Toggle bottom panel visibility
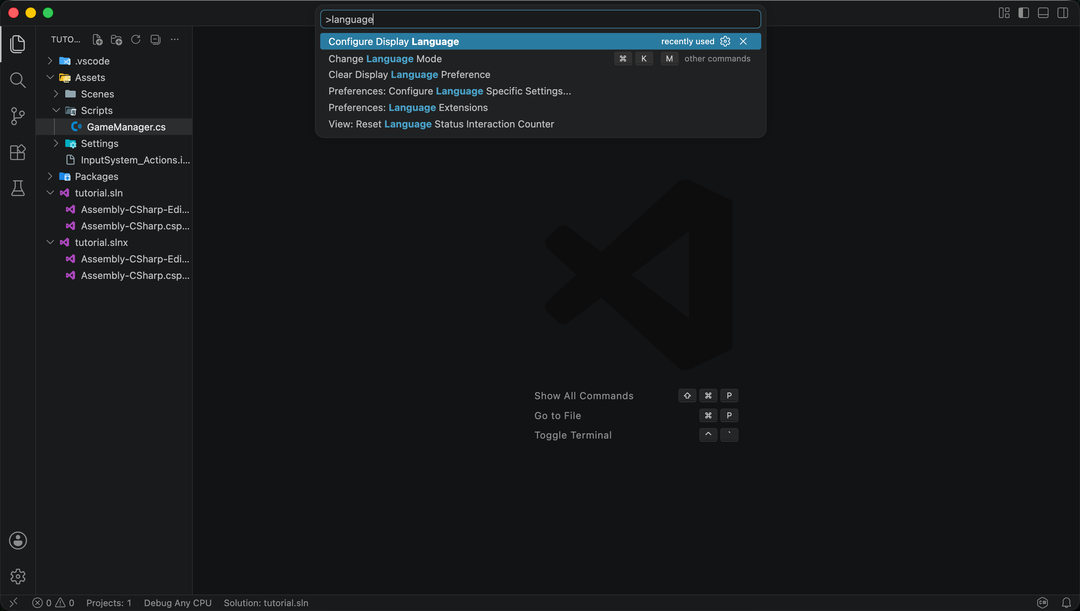1080x611 pixels. click(x=1043, y=13)
